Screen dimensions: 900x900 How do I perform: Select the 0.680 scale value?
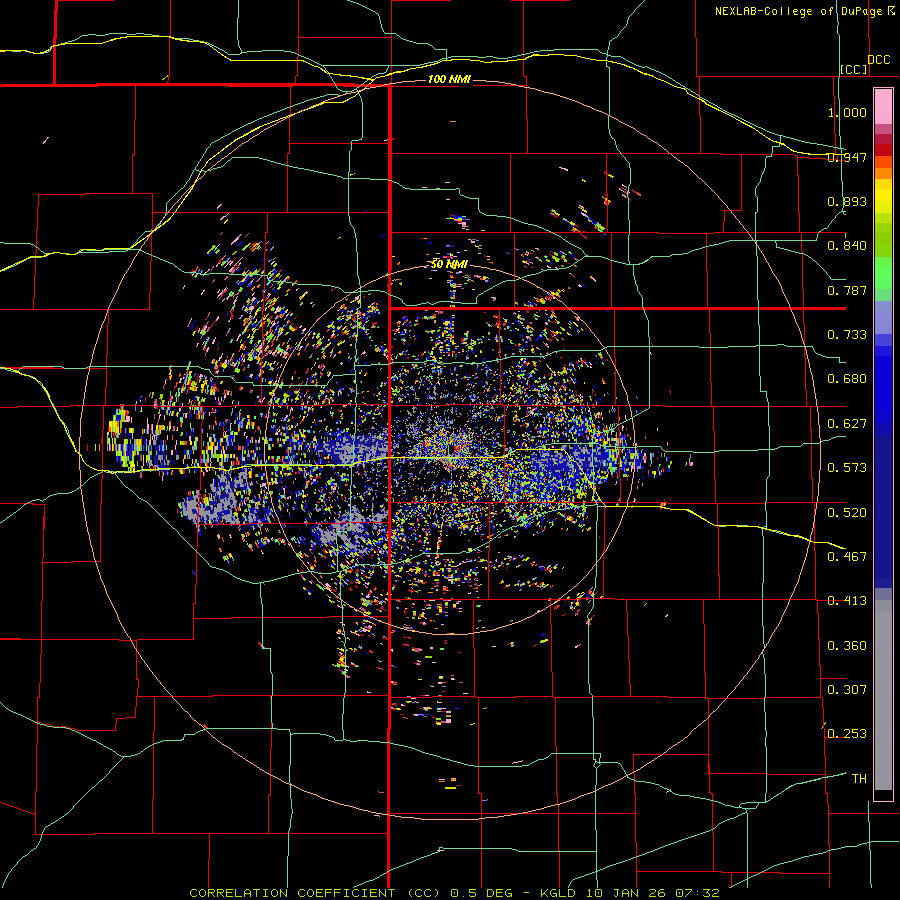(847, 379)
